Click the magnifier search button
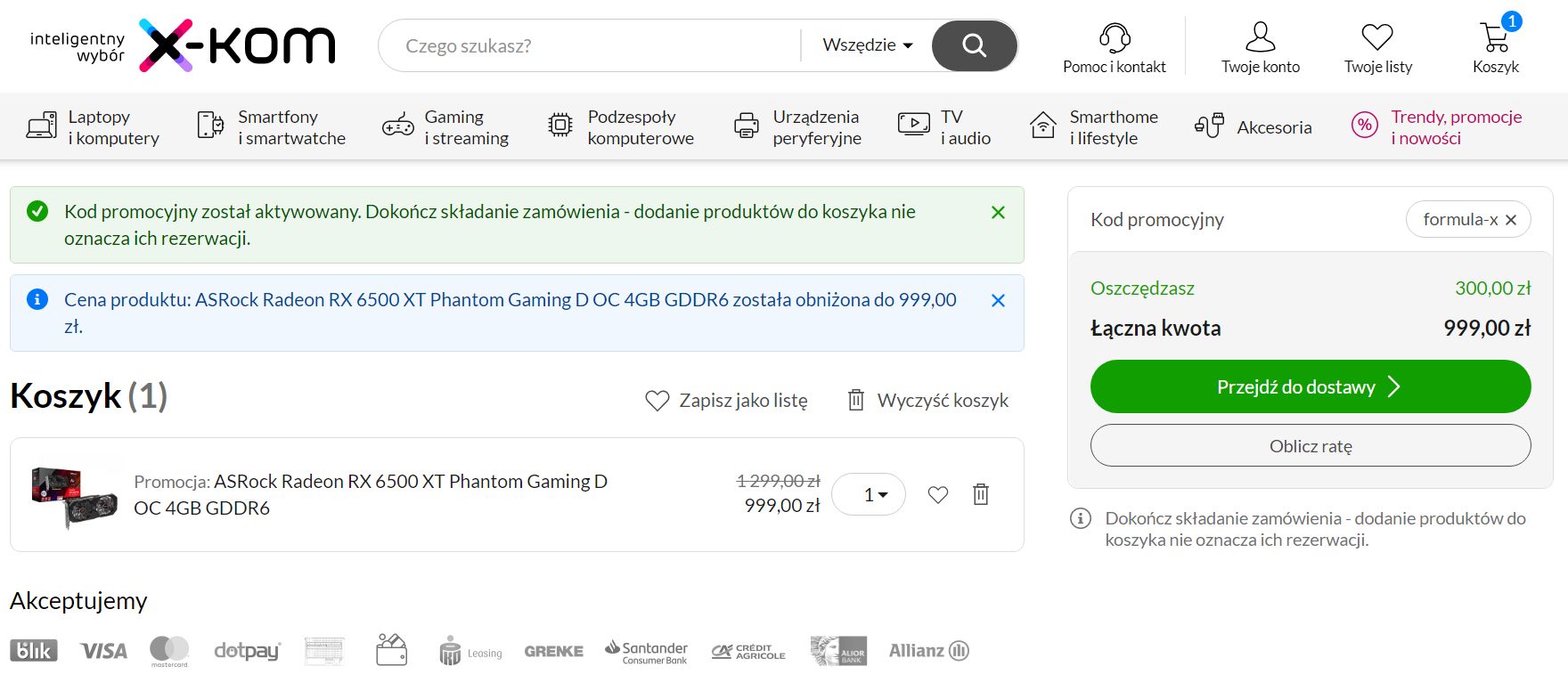1568x699 pixels. tap(975, 45)
